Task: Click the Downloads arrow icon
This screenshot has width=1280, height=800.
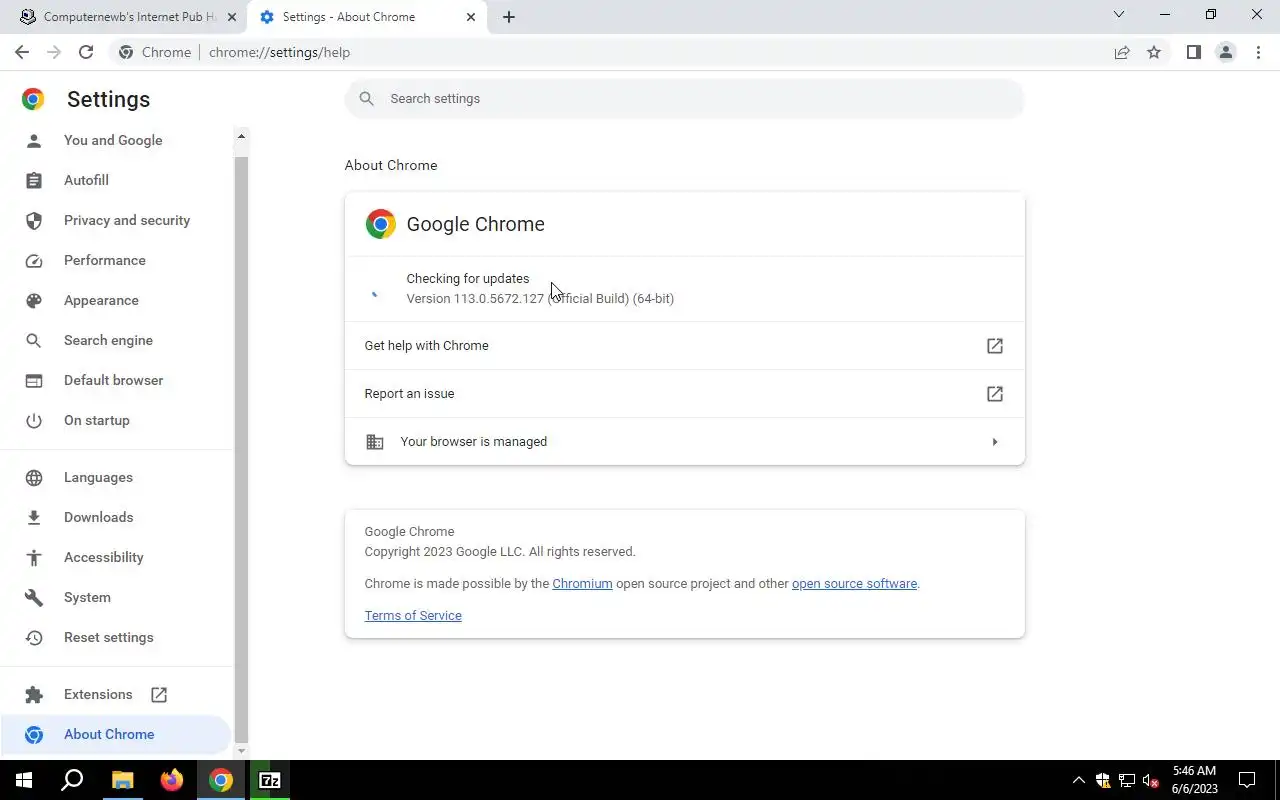Action: tap(34, 517)
